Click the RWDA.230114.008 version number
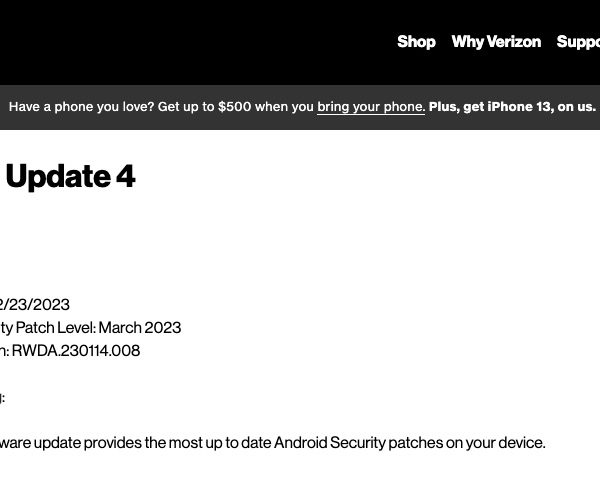This screenshot has height=486, width=600. tap(76, 350)
